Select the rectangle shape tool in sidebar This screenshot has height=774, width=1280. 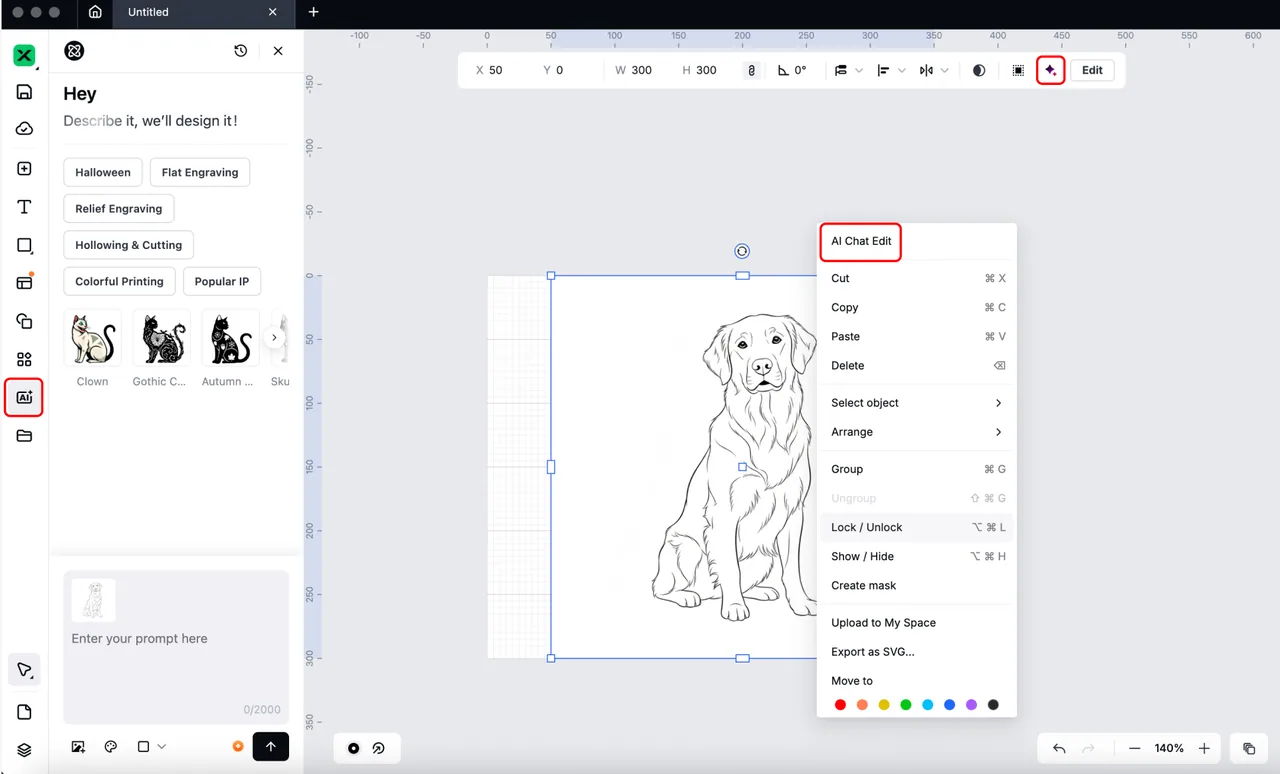25,245
